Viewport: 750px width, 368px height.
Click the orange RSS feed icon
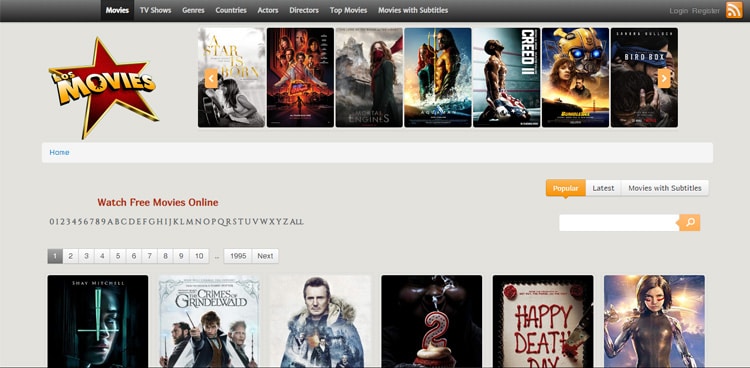coord(734,10)
